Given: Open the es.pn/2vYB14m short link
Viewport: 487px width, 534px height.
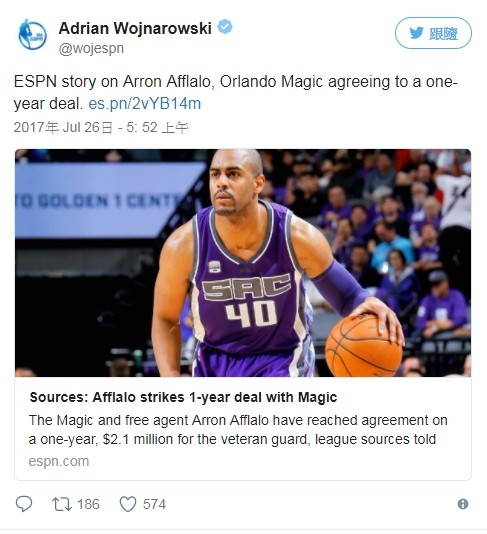Looking at the screenshot, I should (x=144, y=104).
